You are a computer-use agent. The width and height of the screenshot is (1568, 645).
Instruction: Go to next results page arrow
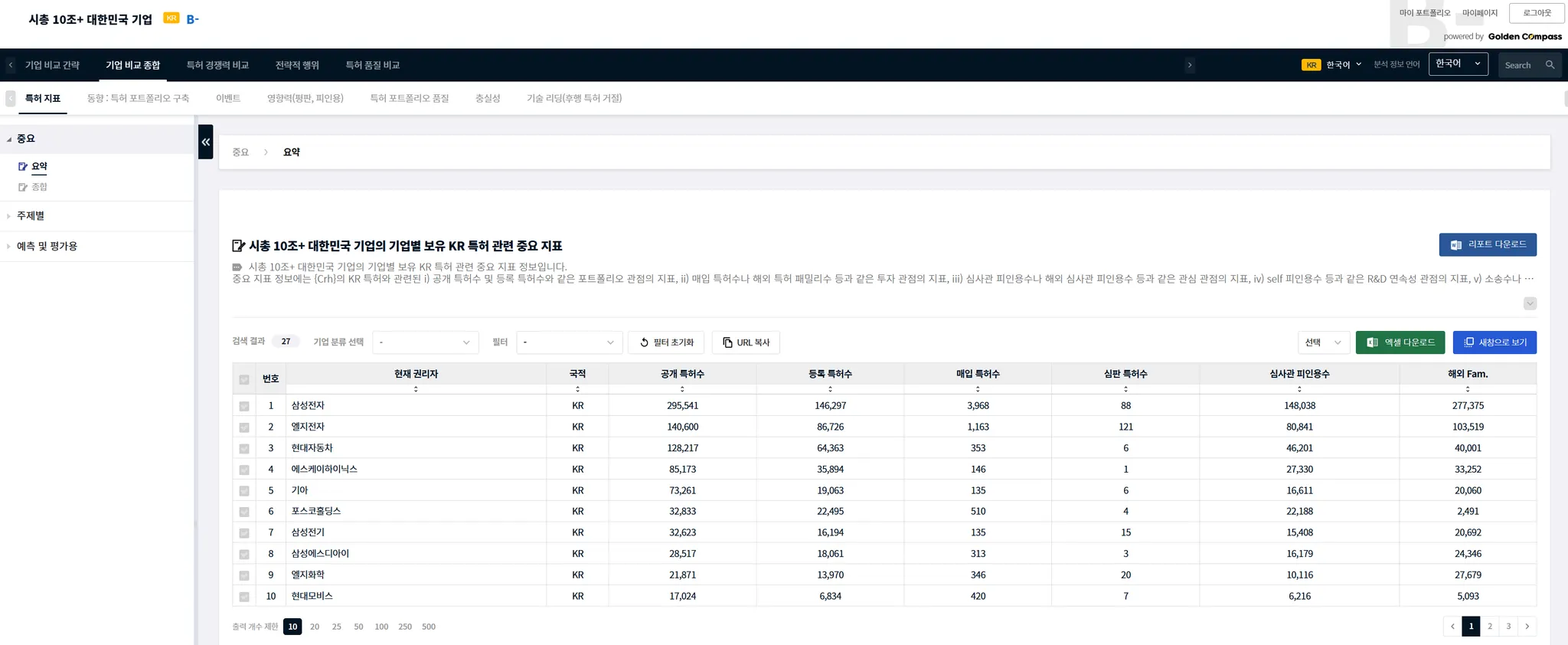pyautogui.click(x=1527, y=626)
